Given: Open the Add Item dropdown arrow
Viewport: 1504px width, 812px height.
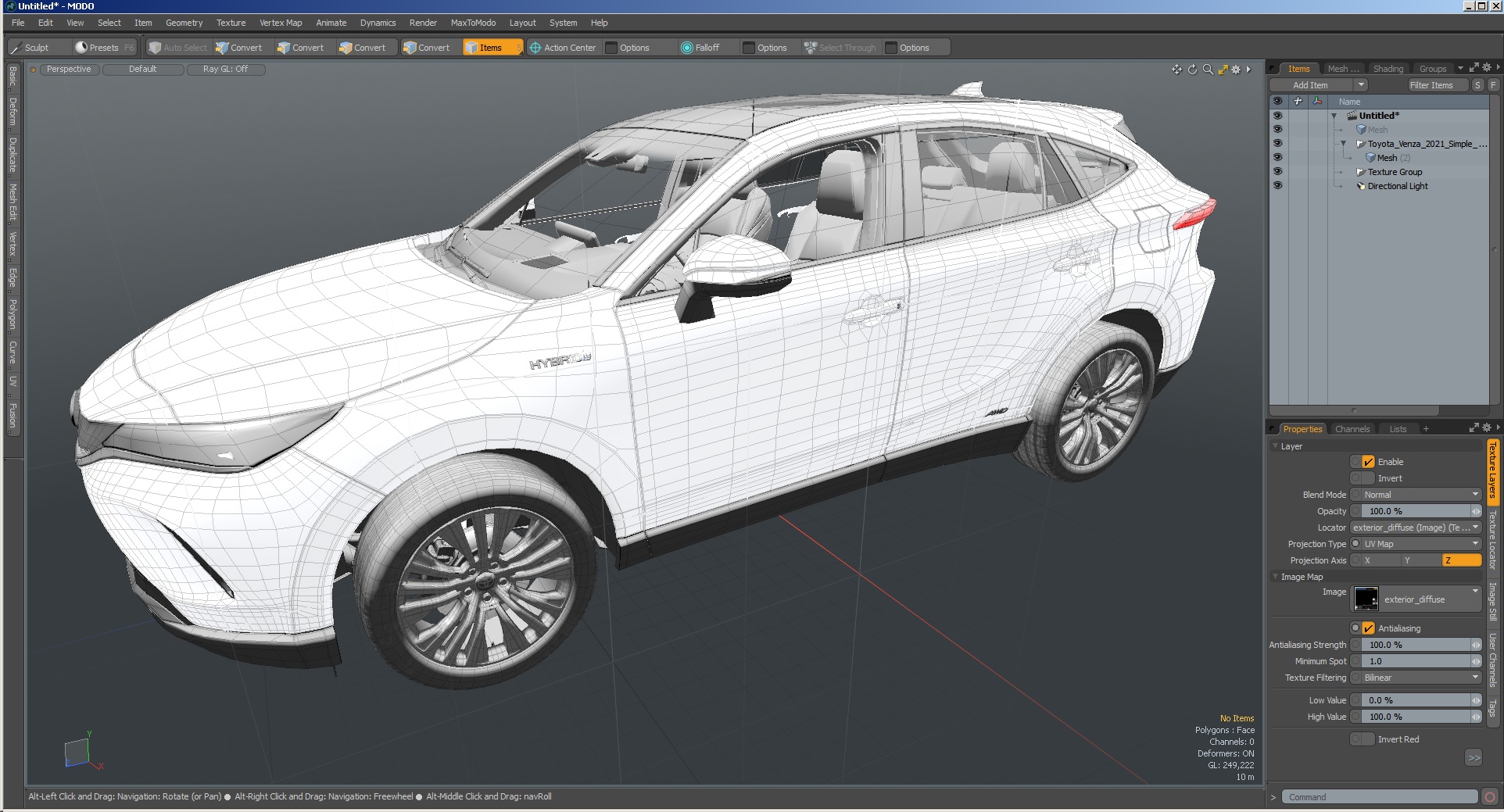Looking at the screenshot, I should (x=1361, y=85).
